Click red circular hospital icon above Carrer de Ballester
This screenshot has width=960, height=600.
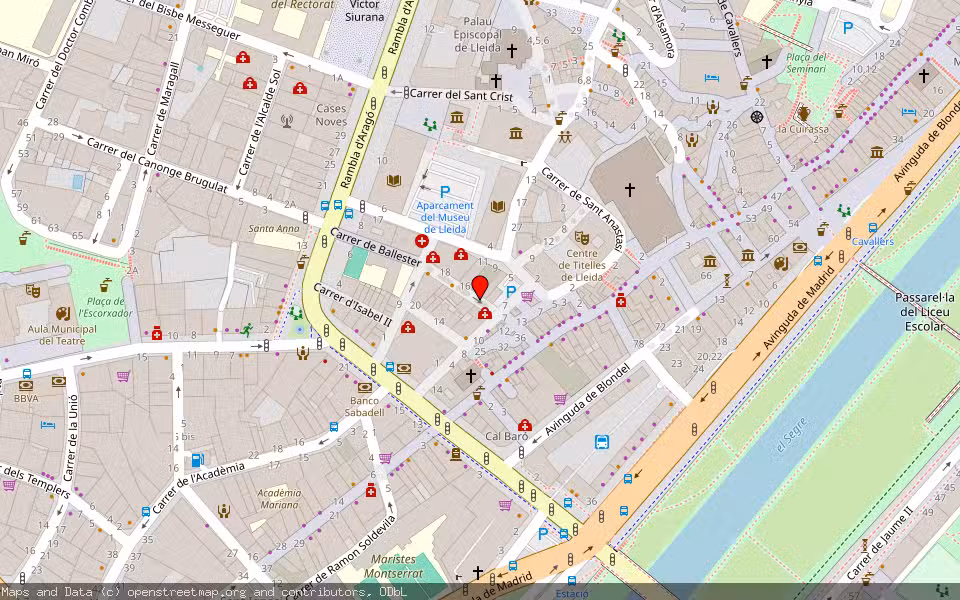pyautogui.click(x=421, y=241)
